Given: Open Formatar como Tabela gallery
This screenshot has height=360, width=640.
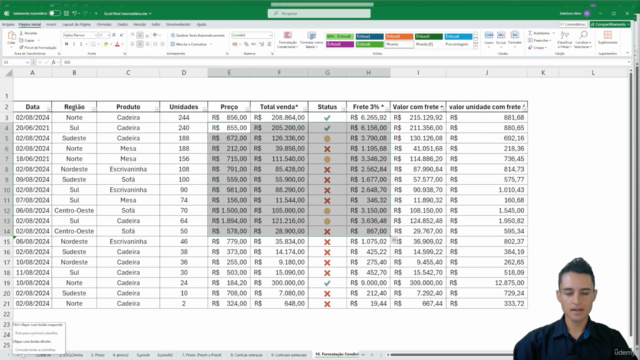Looking at the screenshot, I should pos(311,40).
